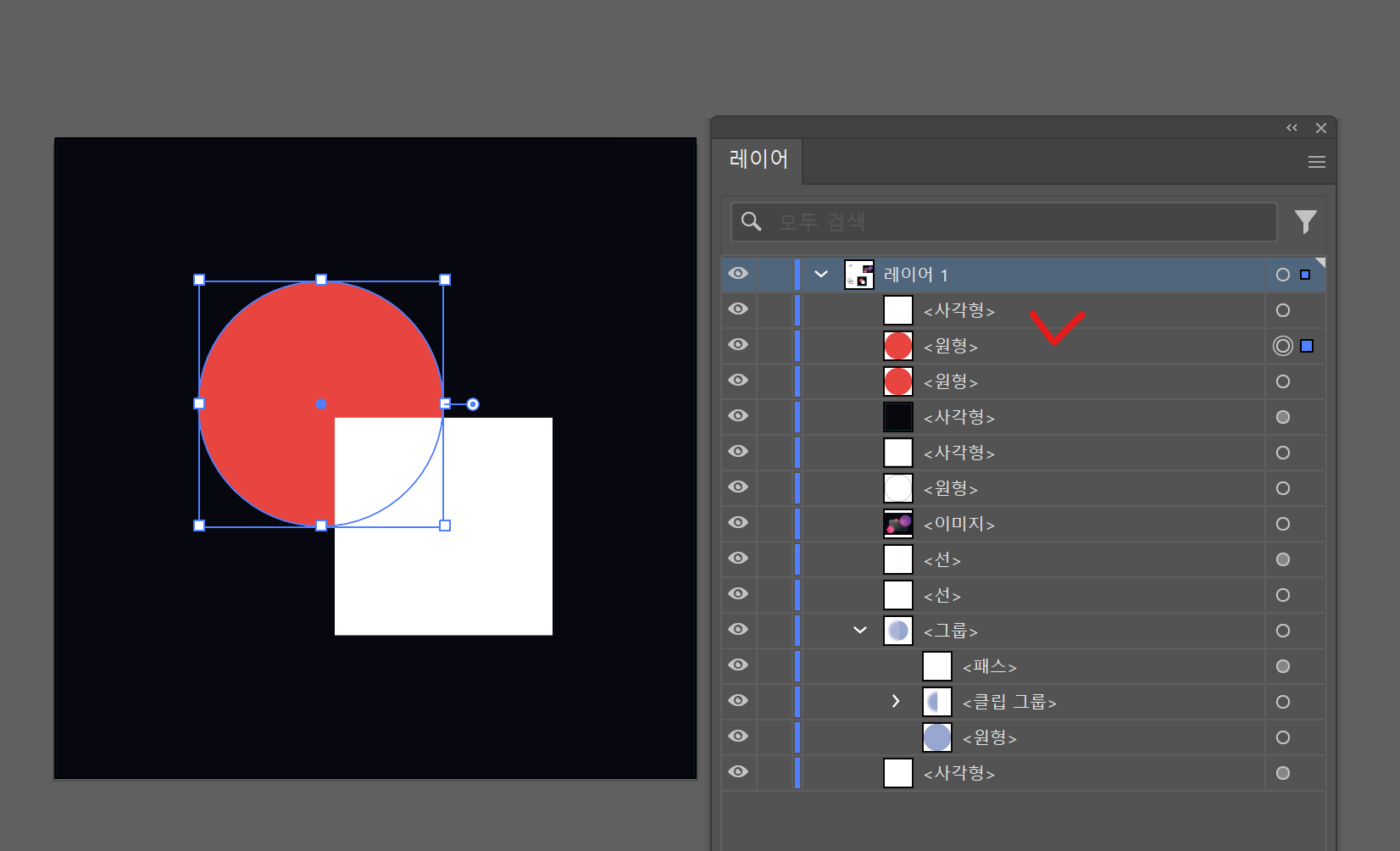Click the target circle on <클립 그룹> row
1400x851 pixels.
click(x=1283, y=702)
